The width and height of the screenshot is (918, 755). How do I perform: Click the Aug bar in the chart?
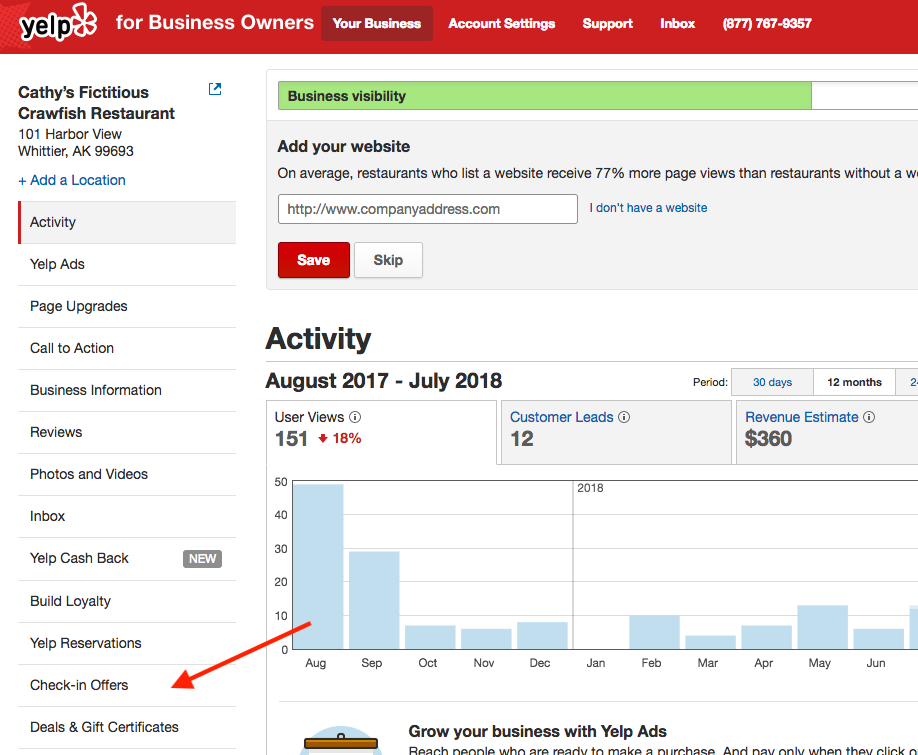click(x=318, y=567)
